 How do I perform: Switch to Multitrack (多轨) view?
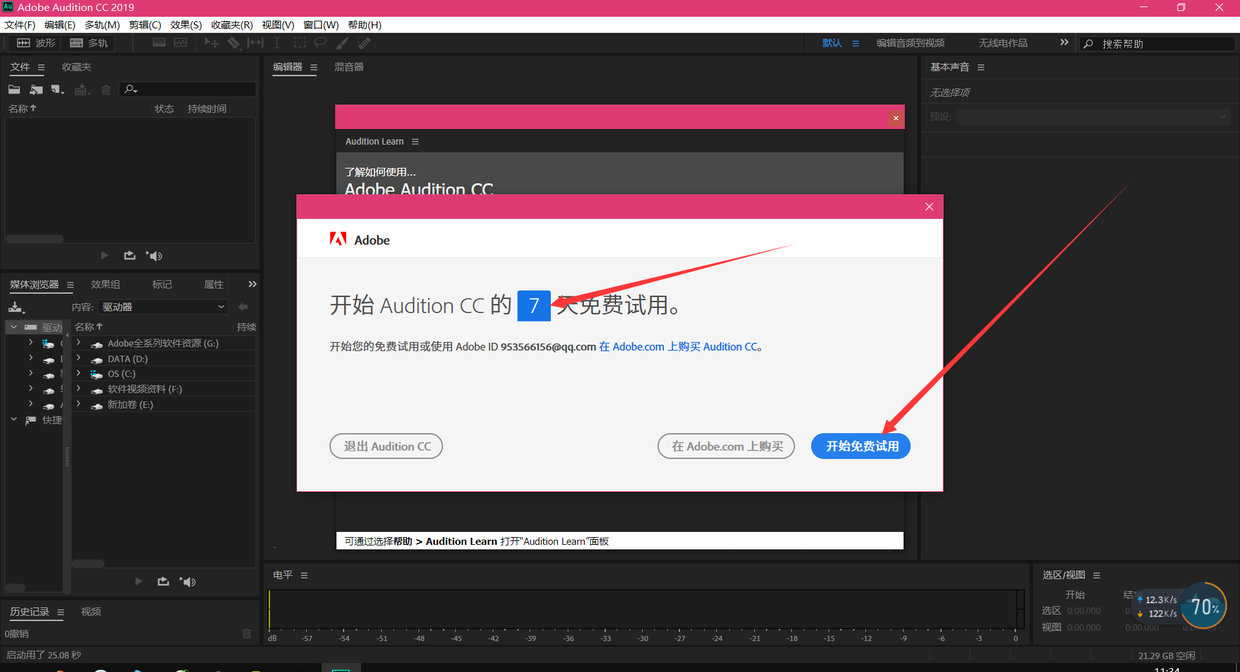pyautogui.click(x=88, y=43)
